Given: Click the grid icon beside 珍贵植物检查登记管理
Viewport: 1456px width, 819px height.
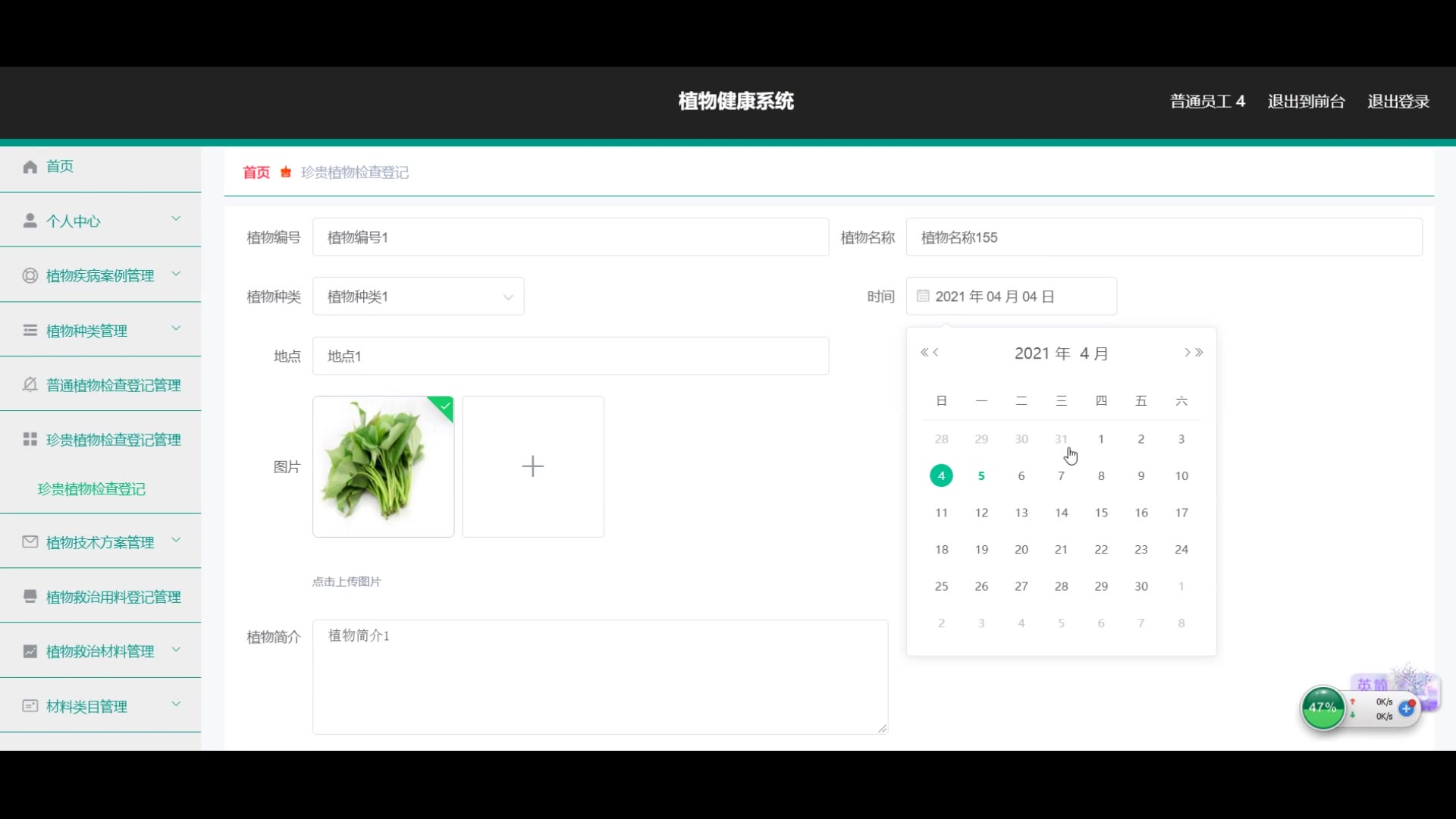Looking at the screenshot, I should pos(30,440).
